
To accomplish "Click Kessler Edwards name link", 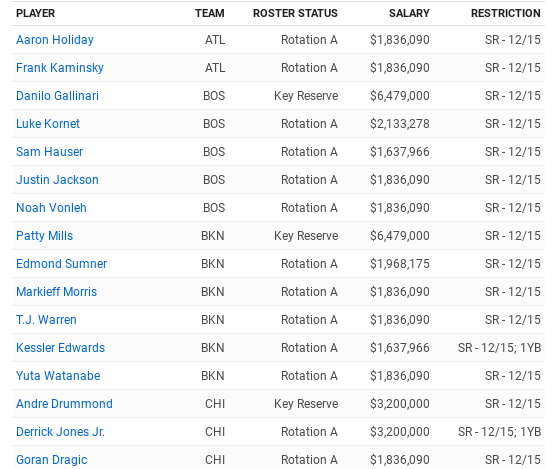I will pyautogui.click(x=61, y=348).
